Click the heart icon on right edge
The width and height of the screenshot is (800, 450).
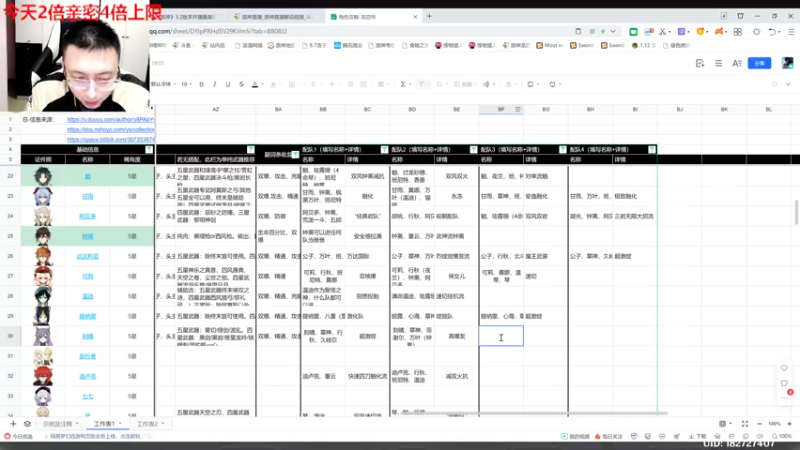click(784, 368)
